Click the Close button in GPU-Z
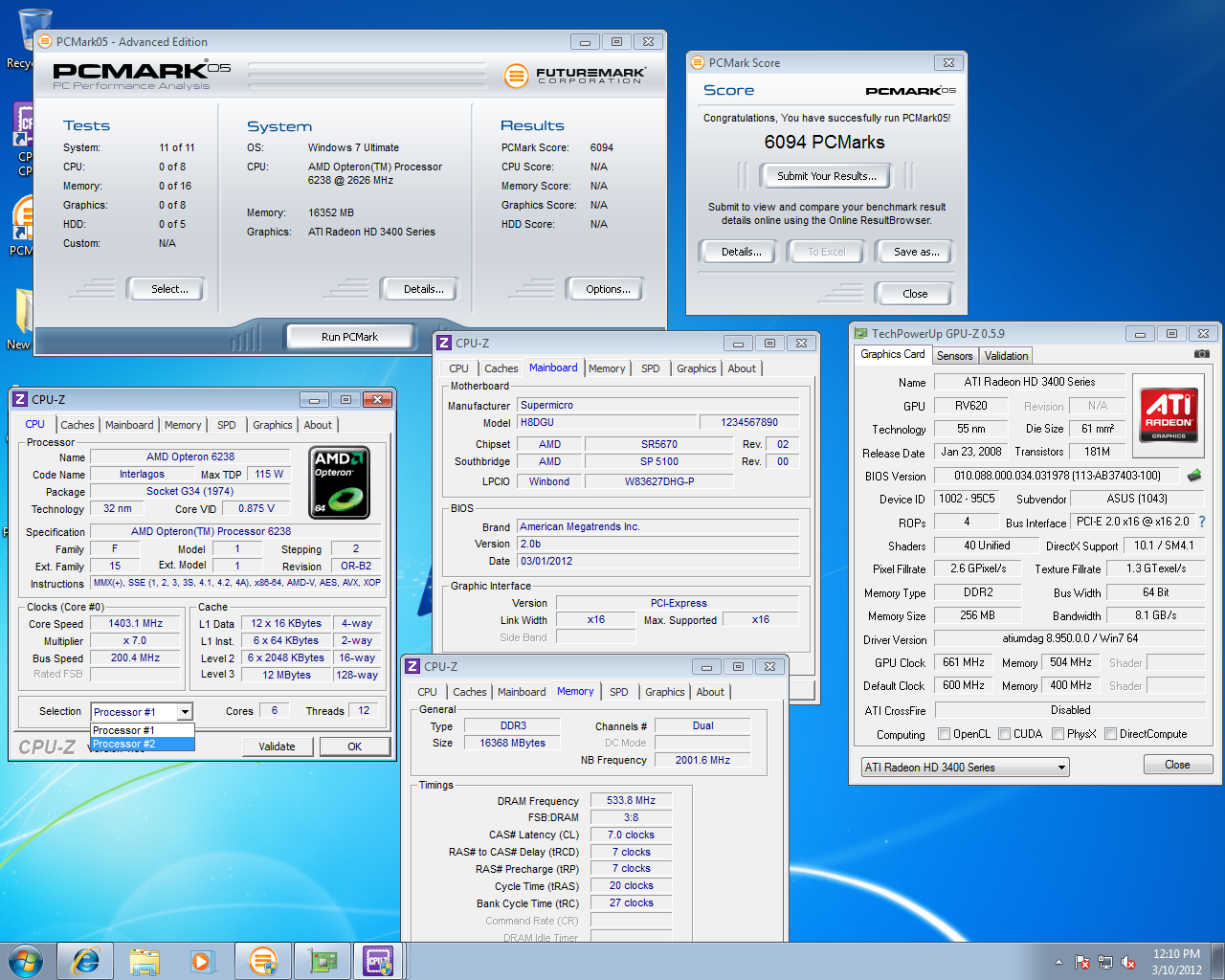Image resolution: width=1225 pixels, height=980 pixels. pos(1177,765)
